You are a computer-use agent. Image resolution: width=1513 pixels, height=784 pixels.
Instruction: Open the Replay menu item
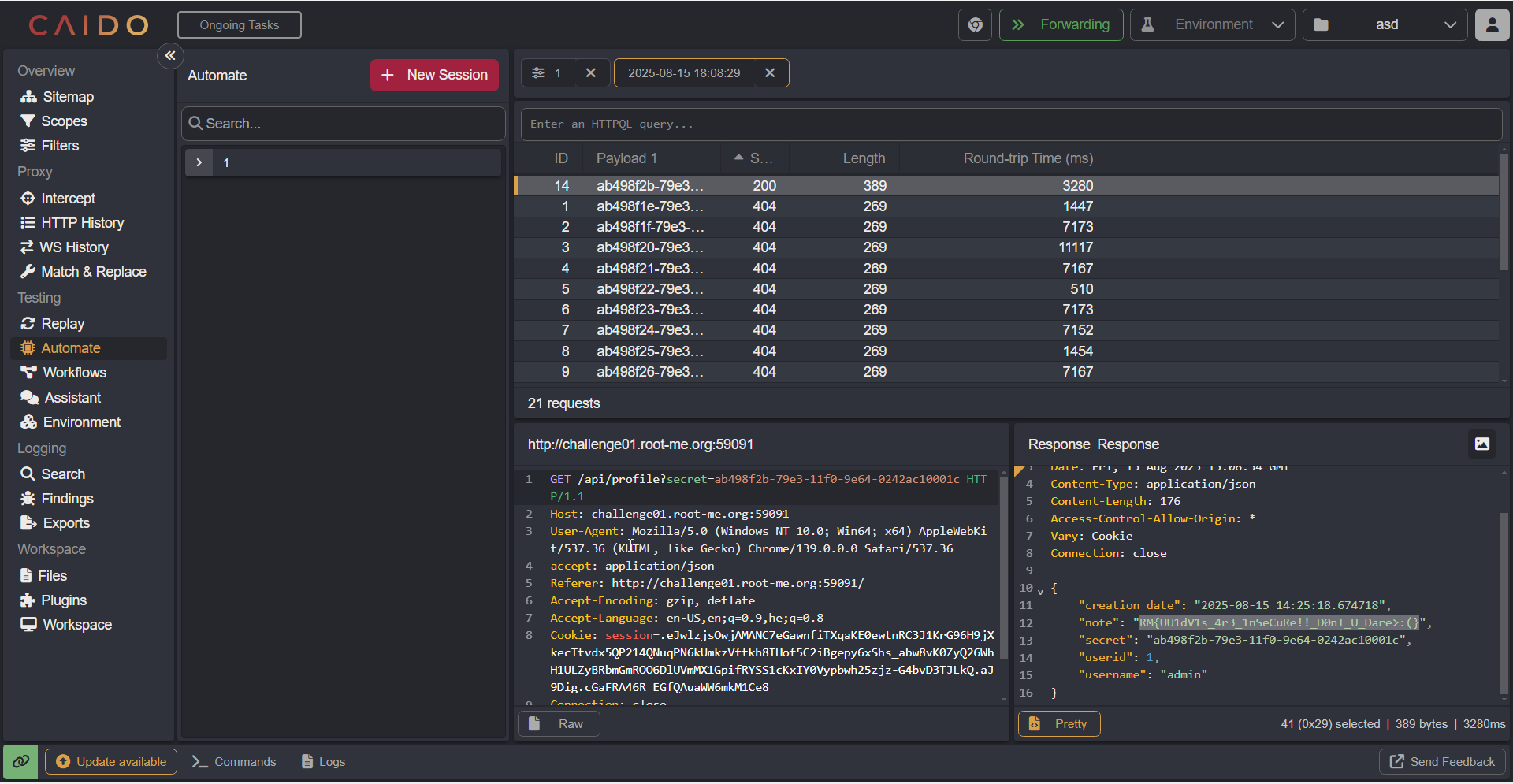62,324
